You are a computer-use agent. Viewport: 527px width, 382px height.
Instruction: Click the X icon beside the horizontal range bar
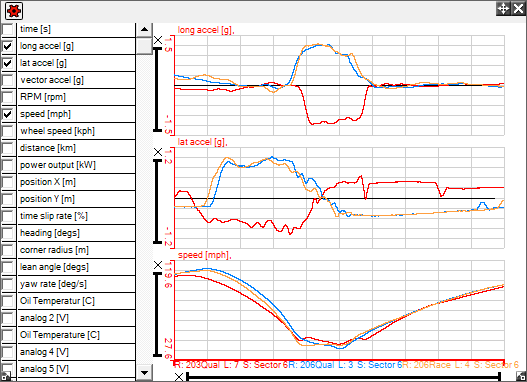[179, 377]
